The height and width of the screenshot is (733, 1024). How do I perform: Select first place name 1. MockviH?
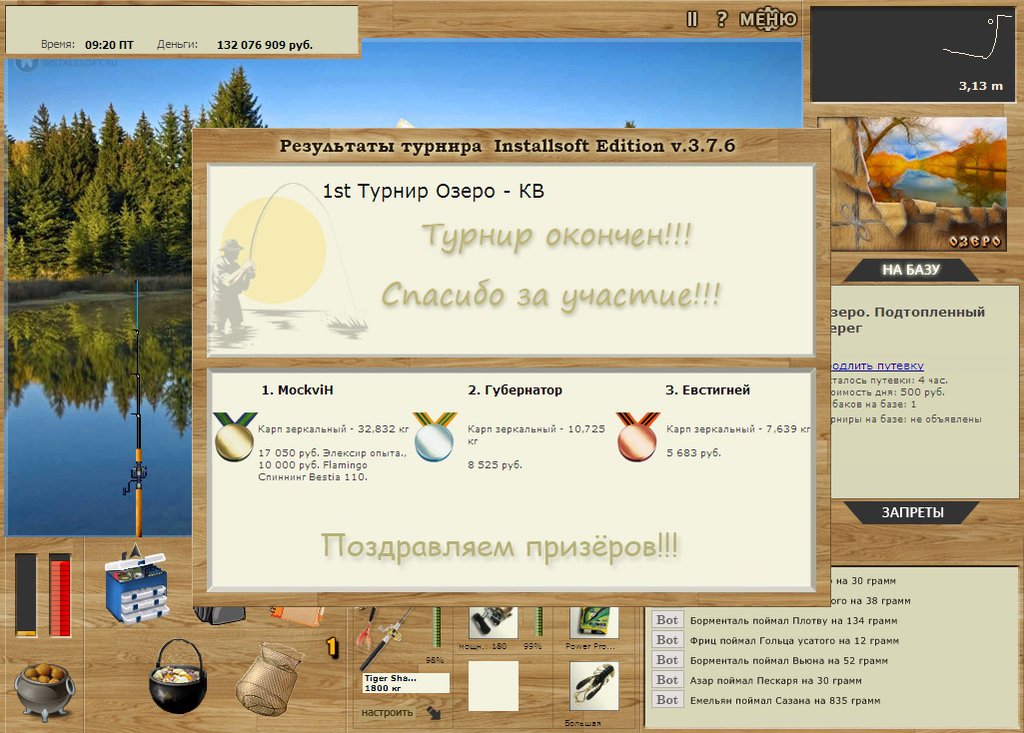297,390
